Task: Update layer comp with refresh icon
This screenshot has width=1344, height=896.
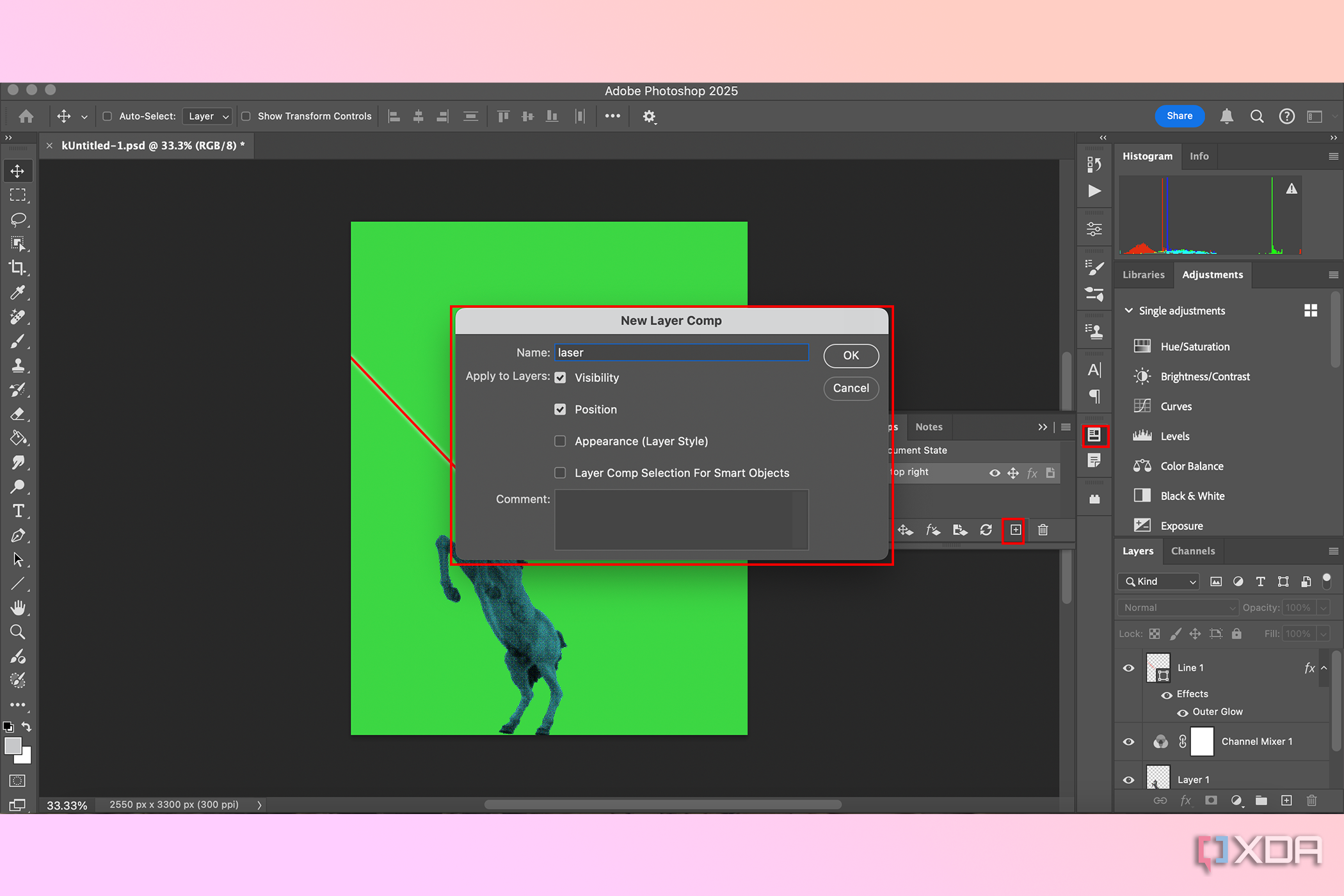Action: point(986,530)
